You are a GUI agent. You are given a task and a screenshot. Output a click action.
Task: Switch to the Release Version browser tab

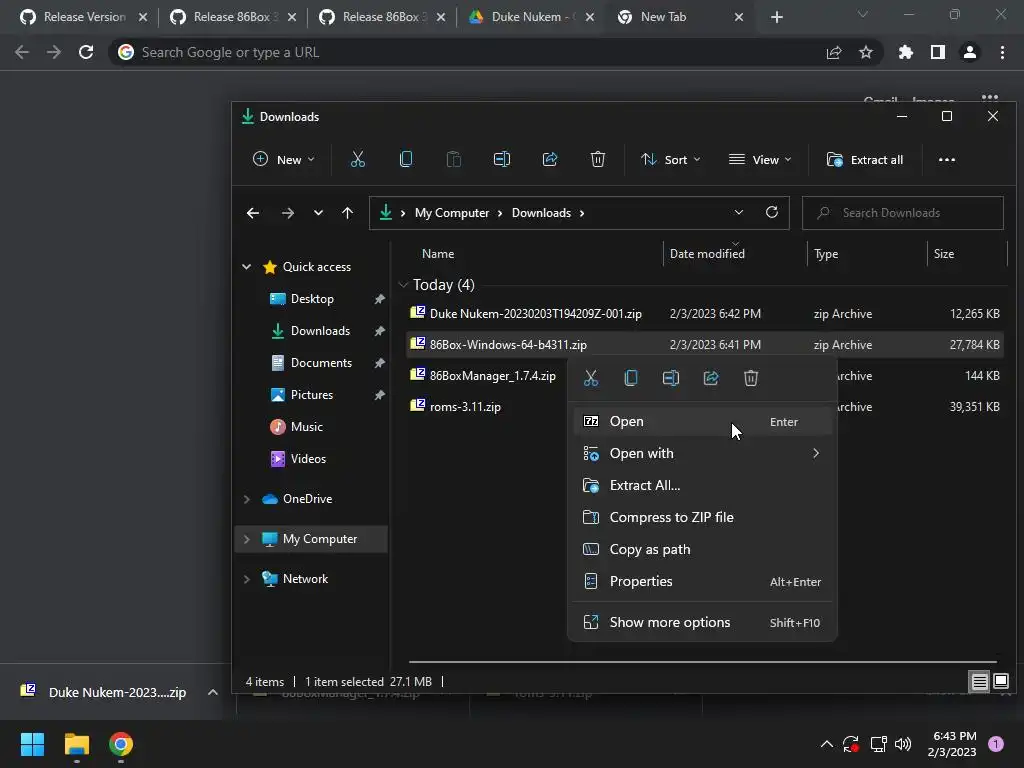[84, 17]
